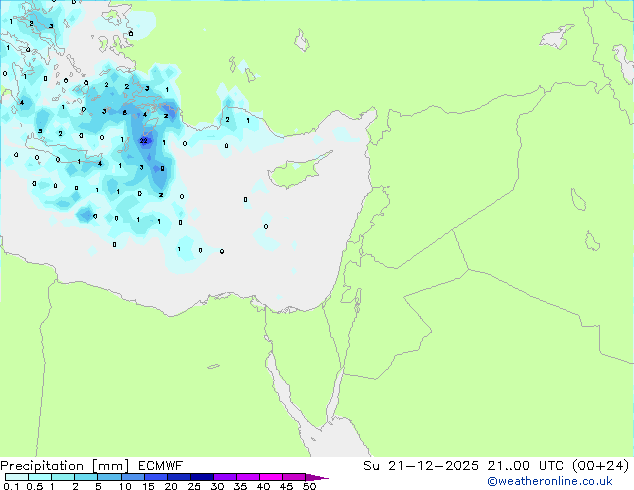Click the '21..00 UTC' time text
The width and height of the screenshot is (634, 490).
click(524, 466)
